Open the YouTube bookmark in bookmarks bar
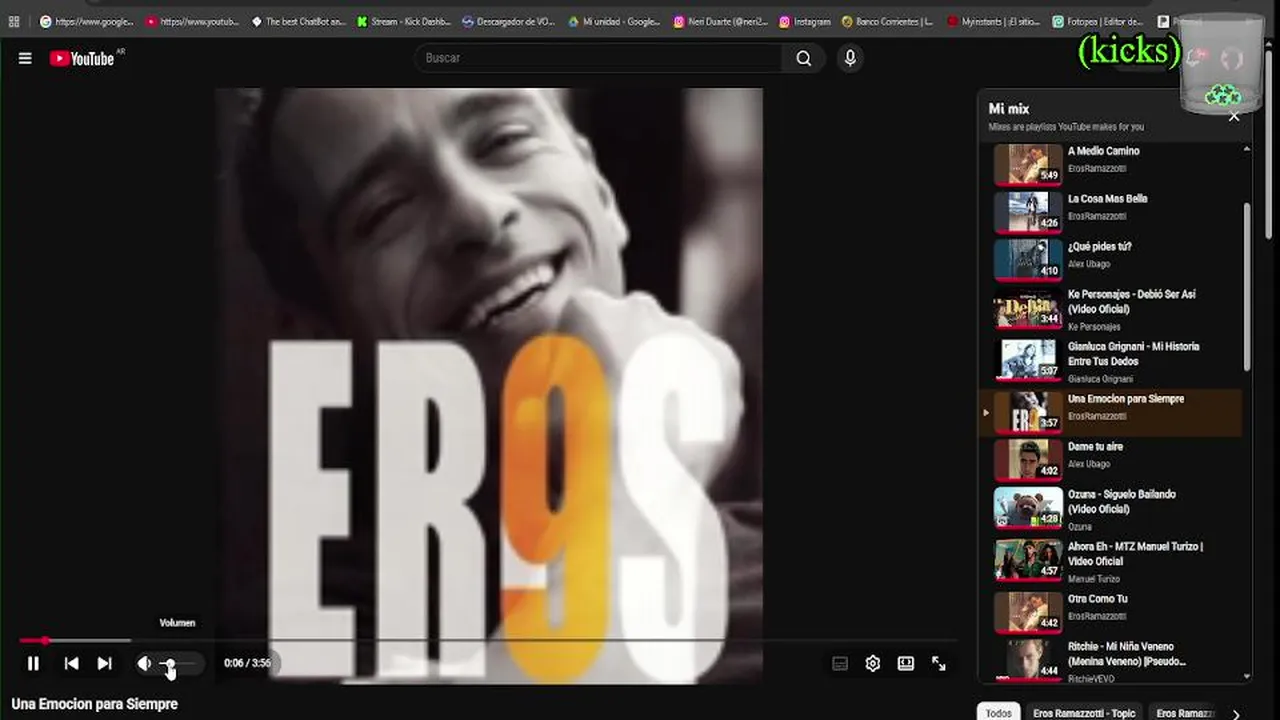 (x=193, y=21)
